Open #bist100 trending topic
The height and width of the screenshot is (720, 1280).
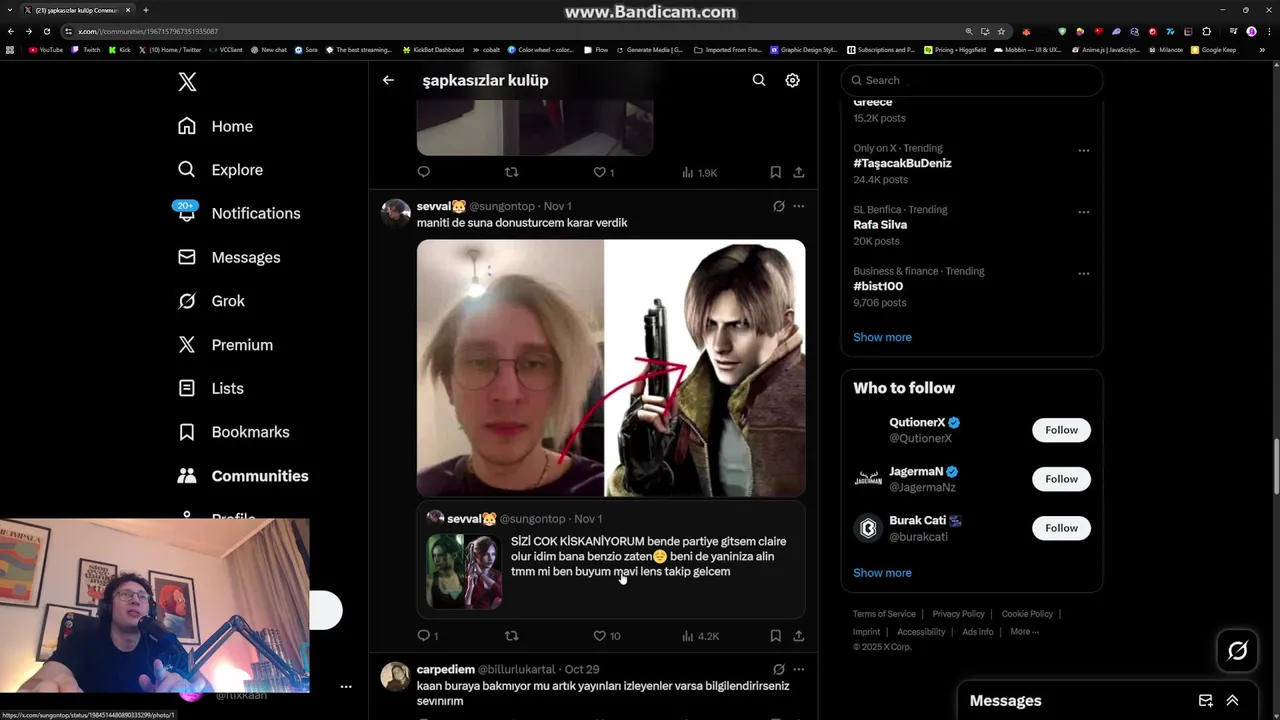(878, 286)
